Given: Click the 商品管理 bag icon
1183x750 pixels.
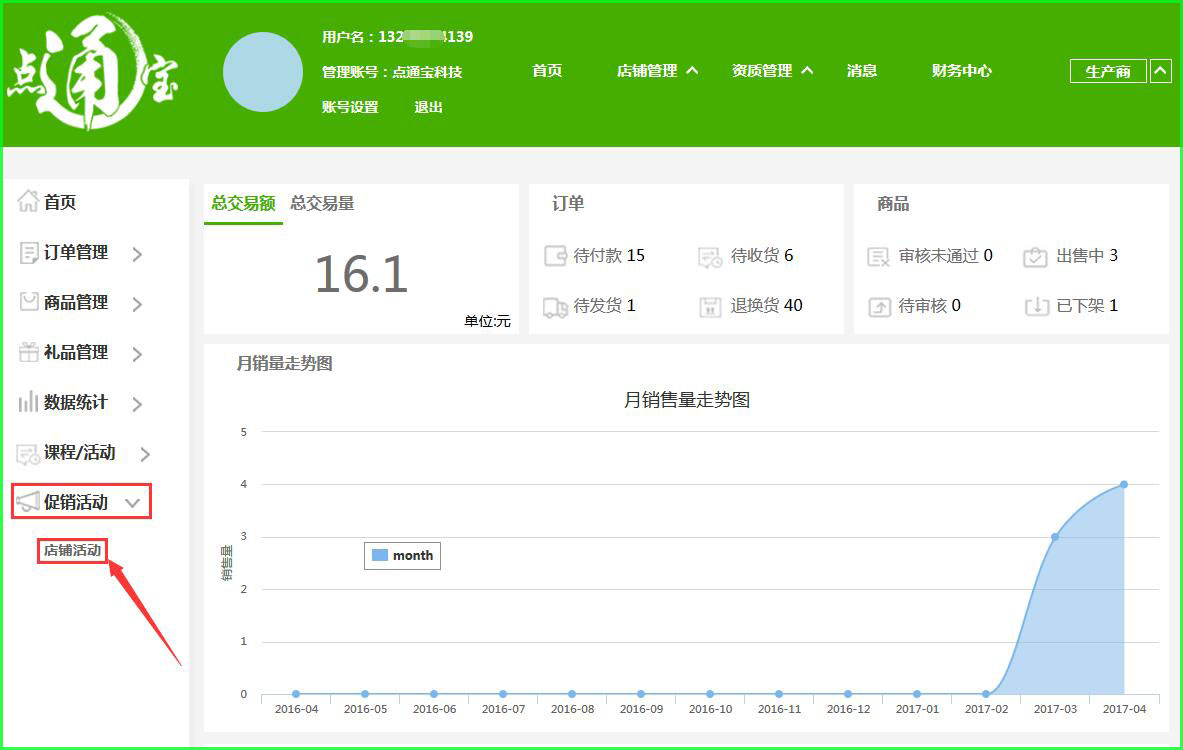Looking at the screenshot, I should 29,302.
